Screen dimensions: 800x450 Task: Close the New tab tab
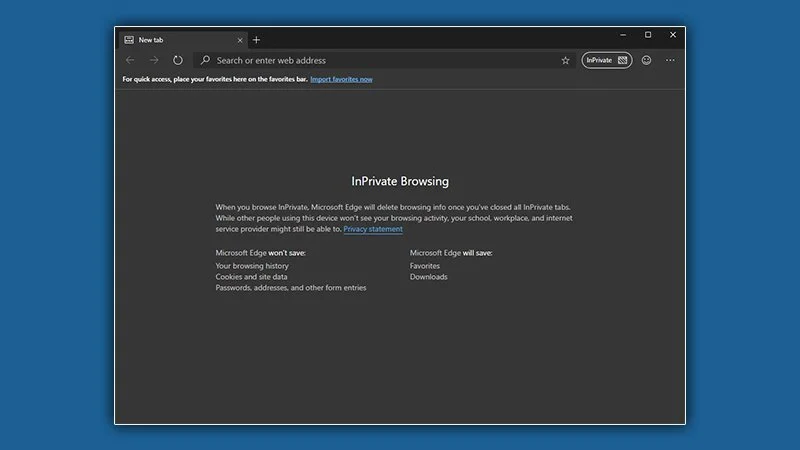point(240,40)
